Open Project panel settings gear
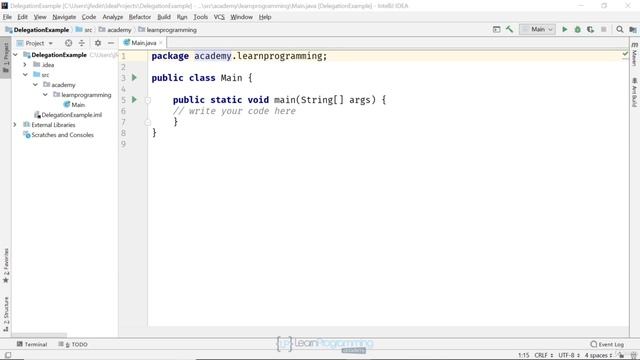The height and width of the screenshot is (360, 640). [x=98, y=43]
